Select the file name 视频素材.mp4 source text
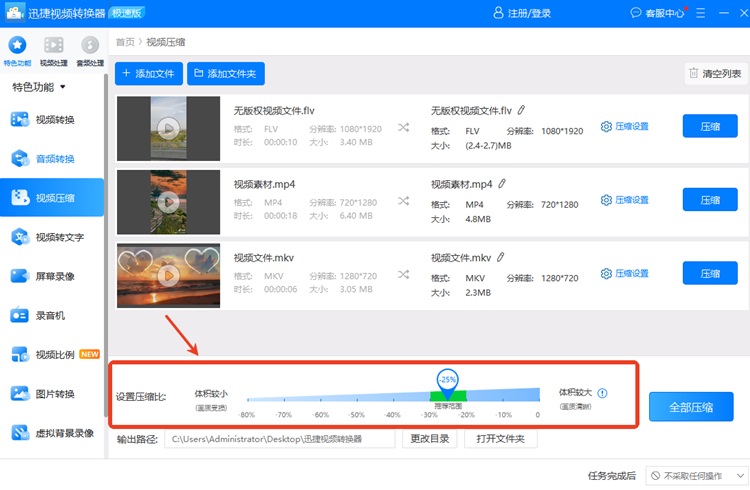 point(264,184)
